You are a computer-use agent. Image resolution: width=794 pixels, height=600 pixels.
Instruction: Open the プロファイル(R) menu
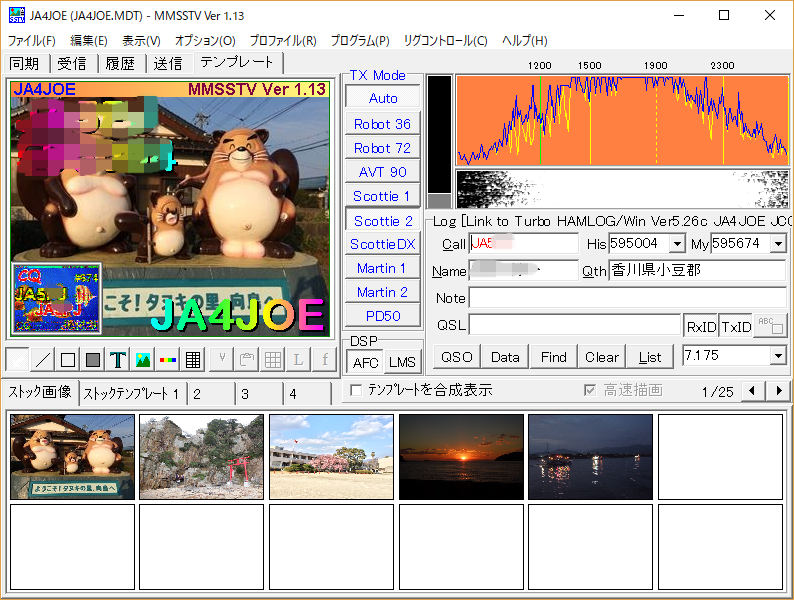pyautogui.click(x=283, y=41)
